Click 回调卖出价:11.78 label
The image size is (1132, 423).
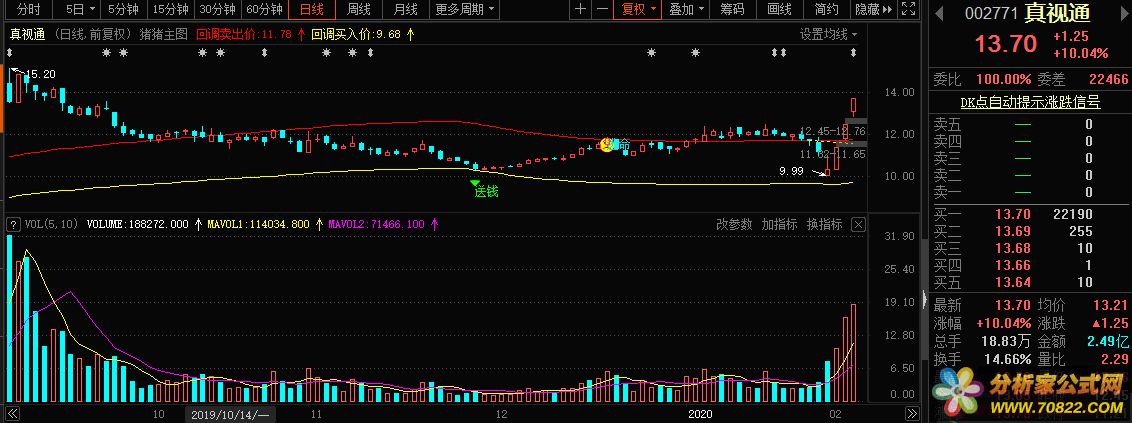point(244,34)
